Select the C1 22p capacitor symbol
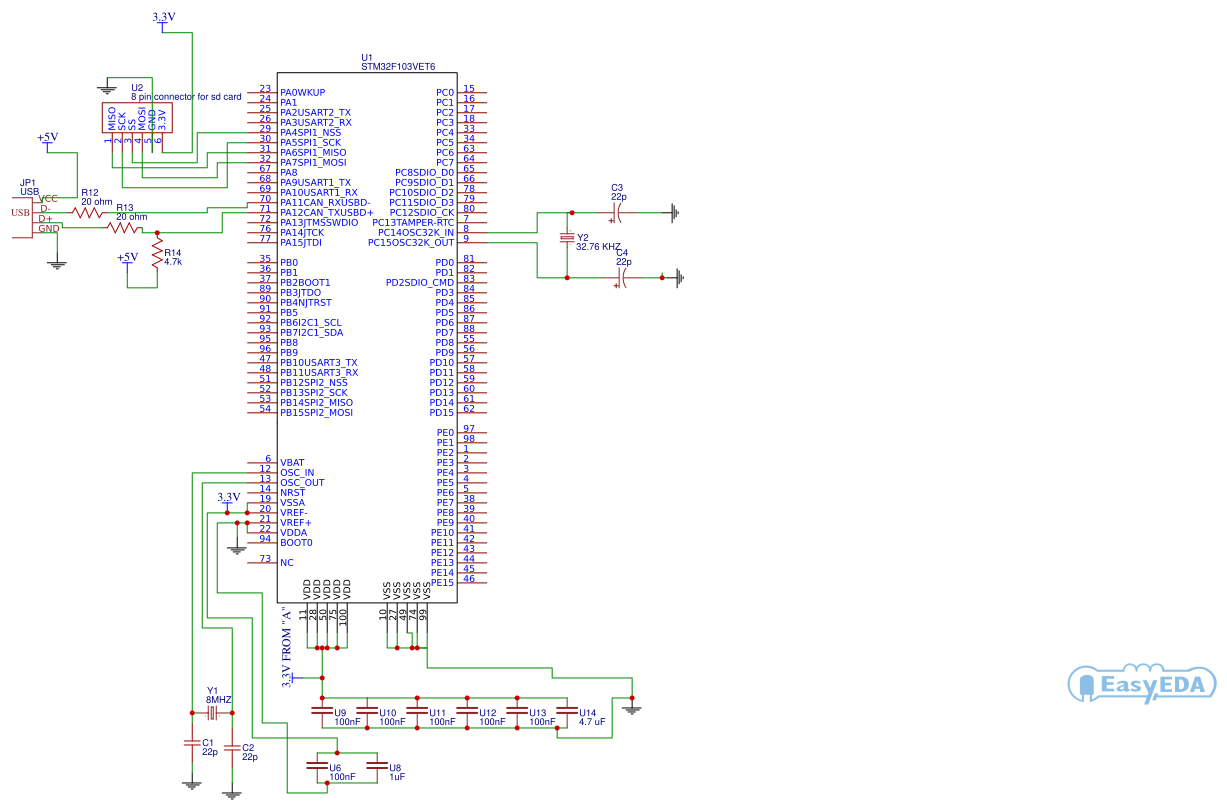The image size is (1227, 809). click(191, 743)
